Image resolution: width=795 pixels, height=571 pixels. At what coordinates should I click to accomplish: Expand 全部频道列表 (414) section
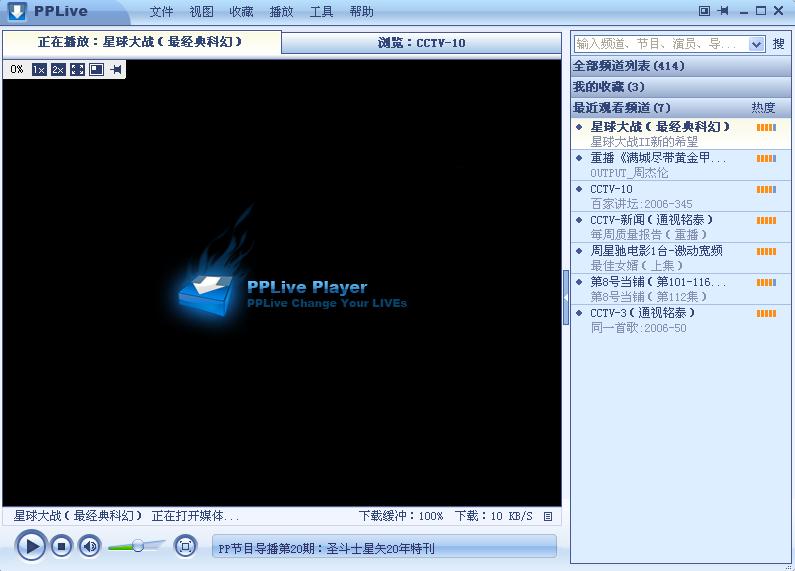tap(680, 66)
